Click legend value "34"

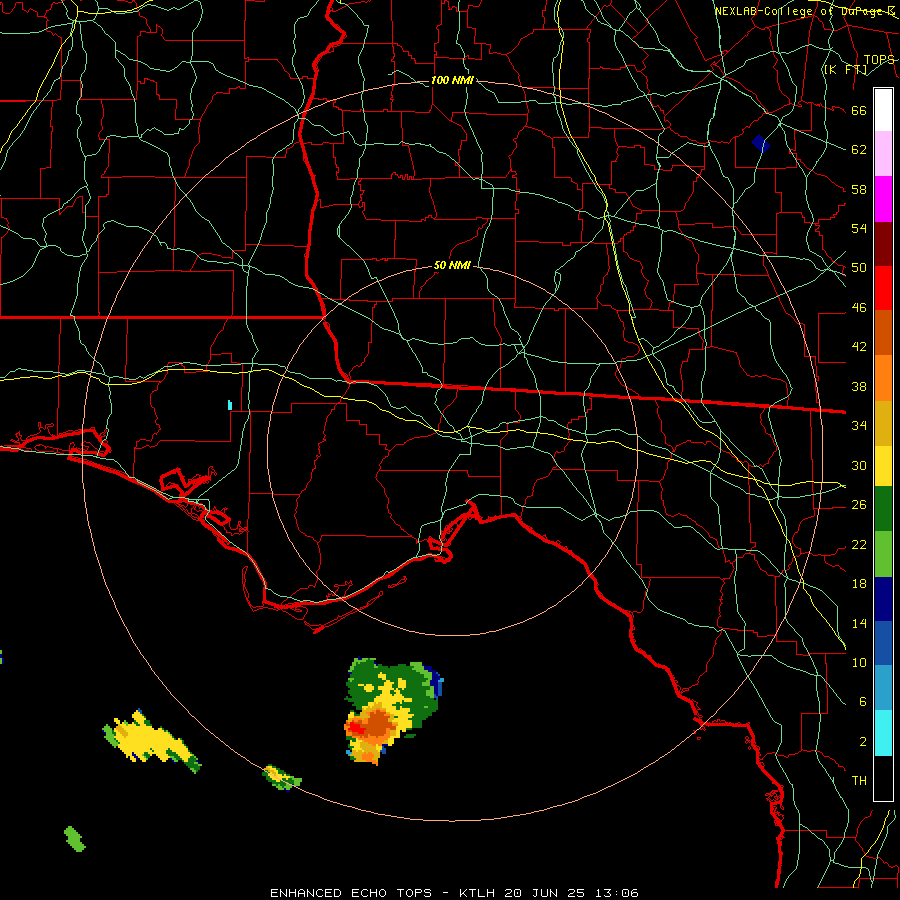859,425
